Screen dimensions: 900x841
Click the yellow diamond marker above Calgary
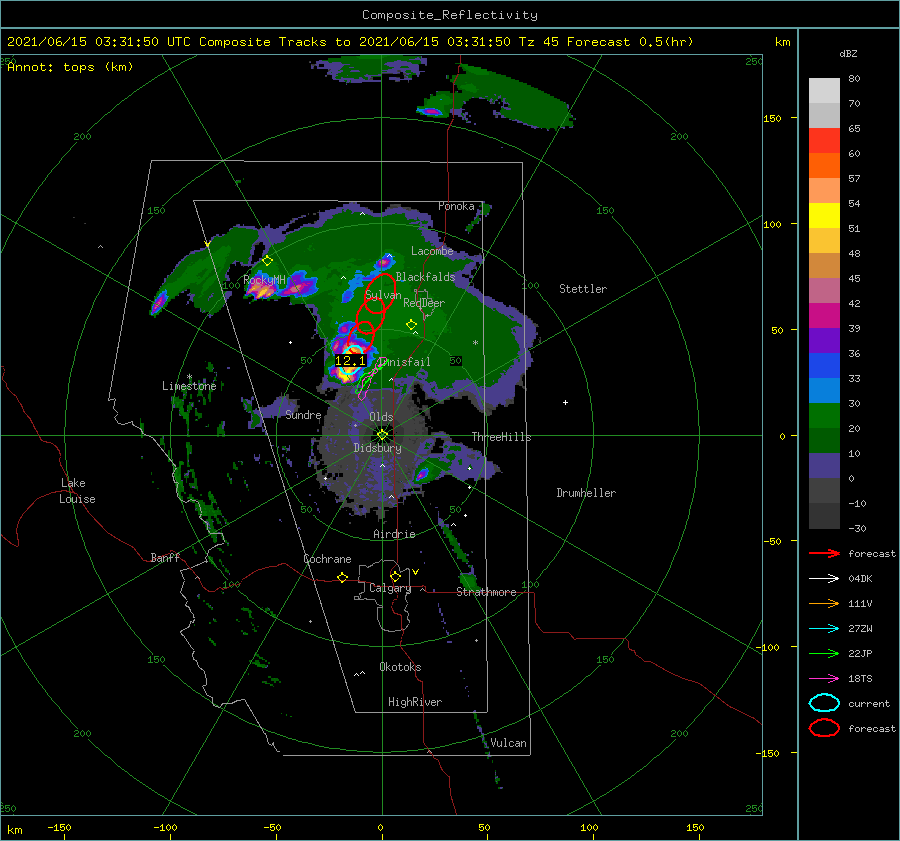(395, 576)
